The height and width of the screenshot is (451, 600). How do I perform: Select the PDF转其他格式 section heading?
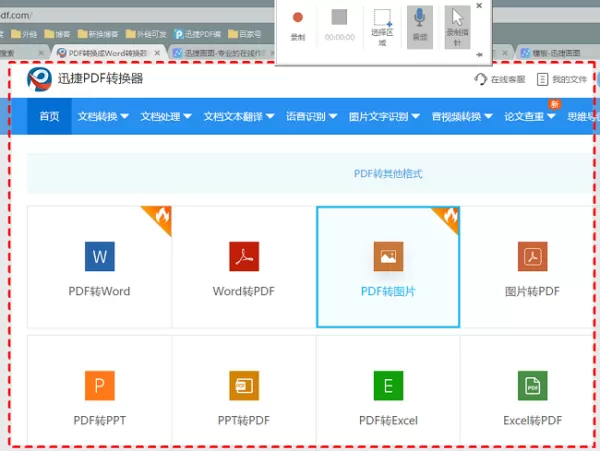point(388,174)
